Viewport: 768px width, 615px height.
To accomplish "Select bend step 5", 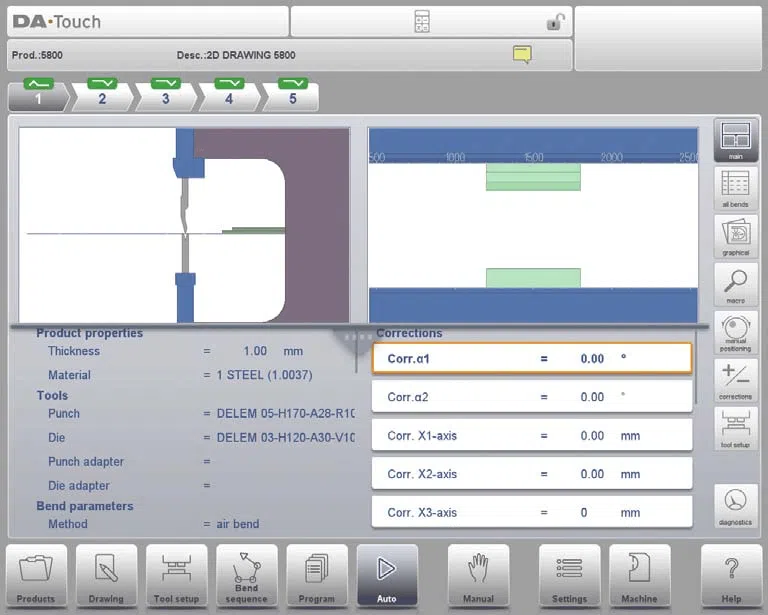I will (292, 95).
